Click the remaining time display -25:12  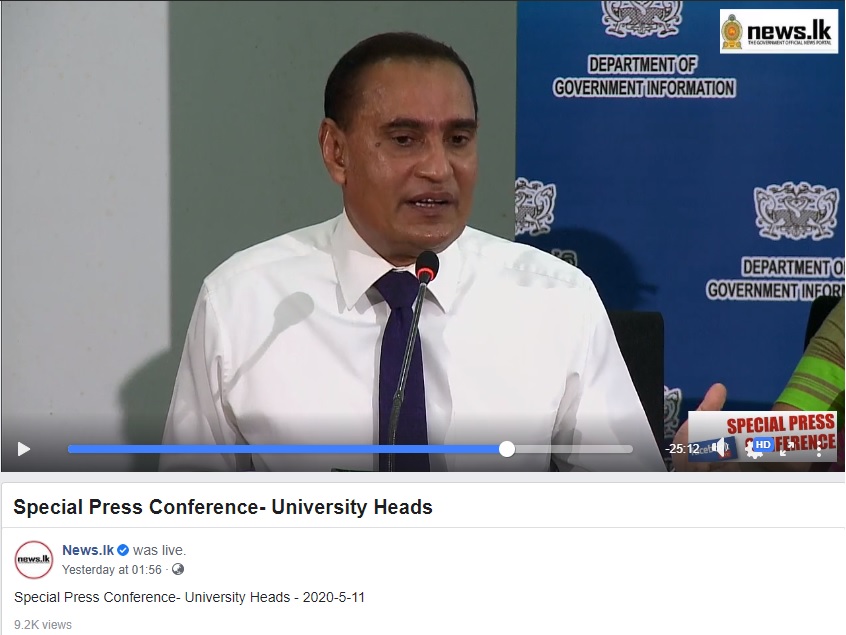tap(682, 448)
